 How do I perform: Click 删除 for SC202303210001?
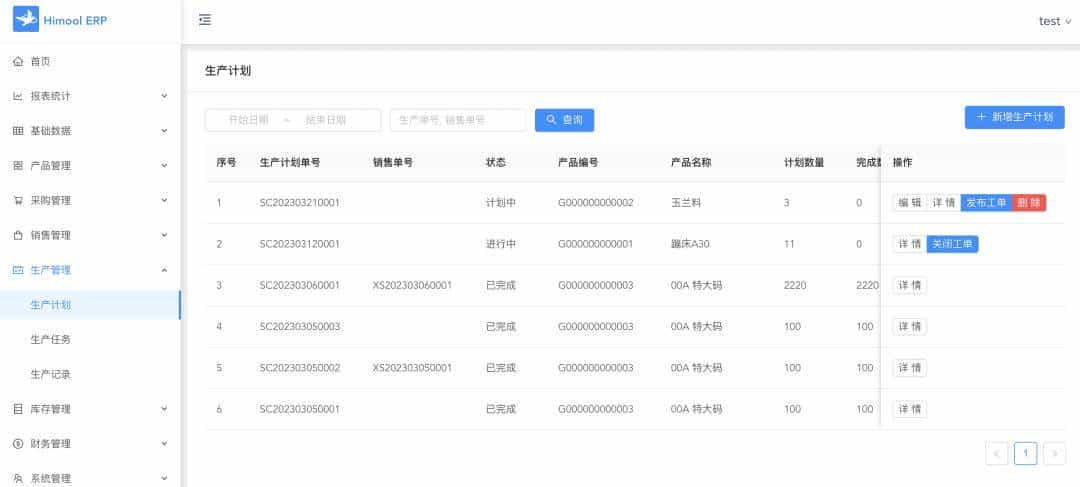pos(1029,203)
